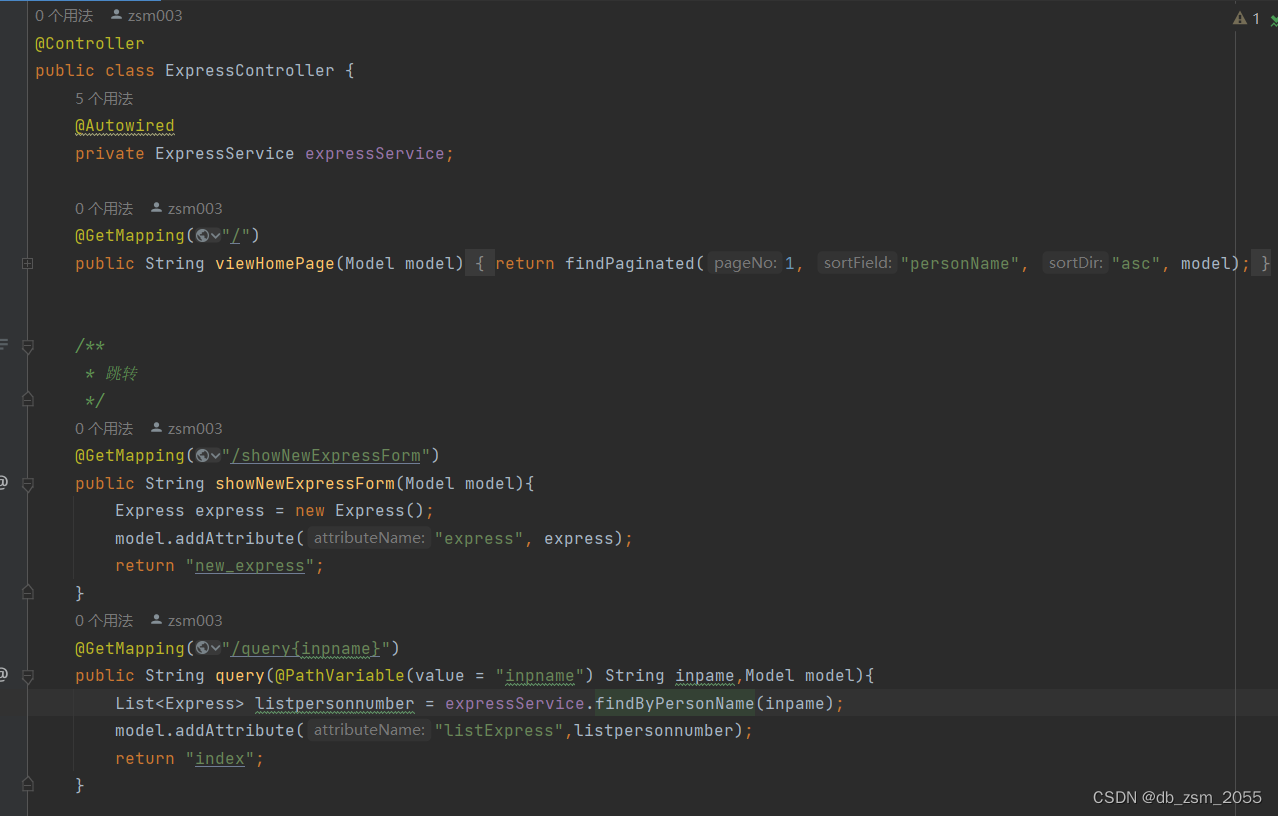The height and width of the screenshot is (816, 1278).
Task: Click the "/query{inpname}" URL string
Action: point(306,649)
